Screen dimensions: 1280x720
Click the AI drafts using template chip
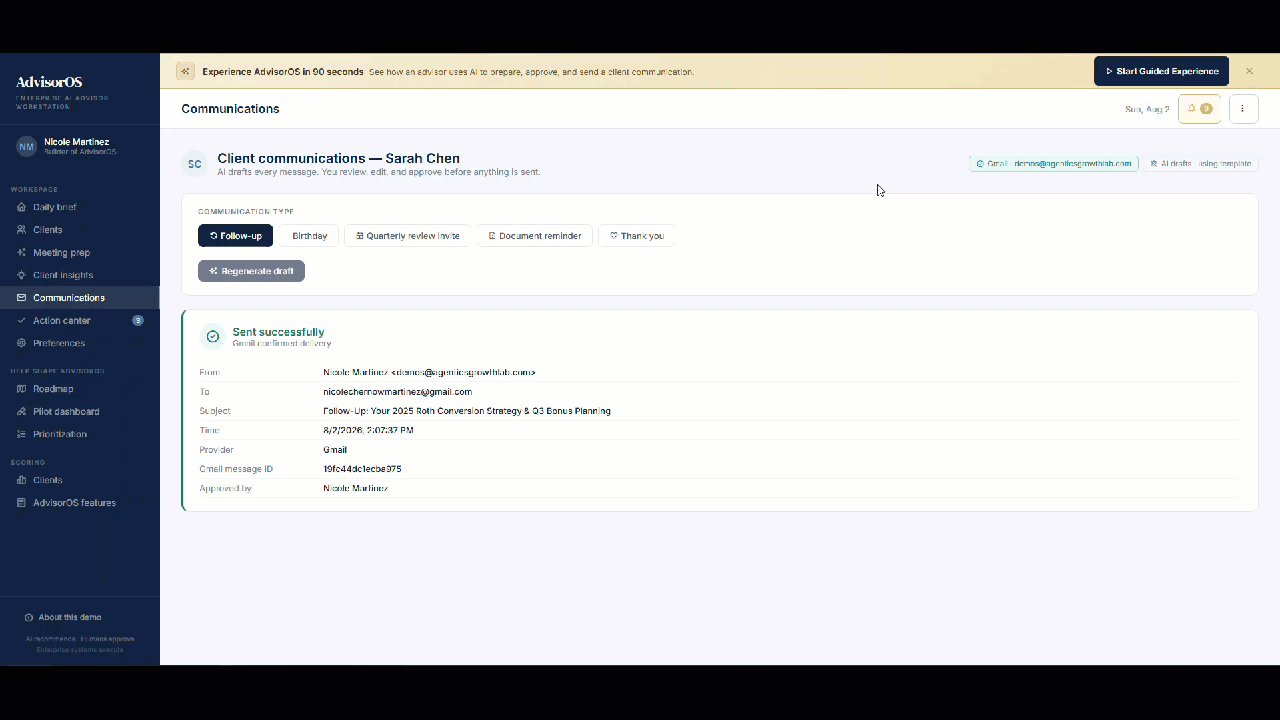coord(1200,163)
